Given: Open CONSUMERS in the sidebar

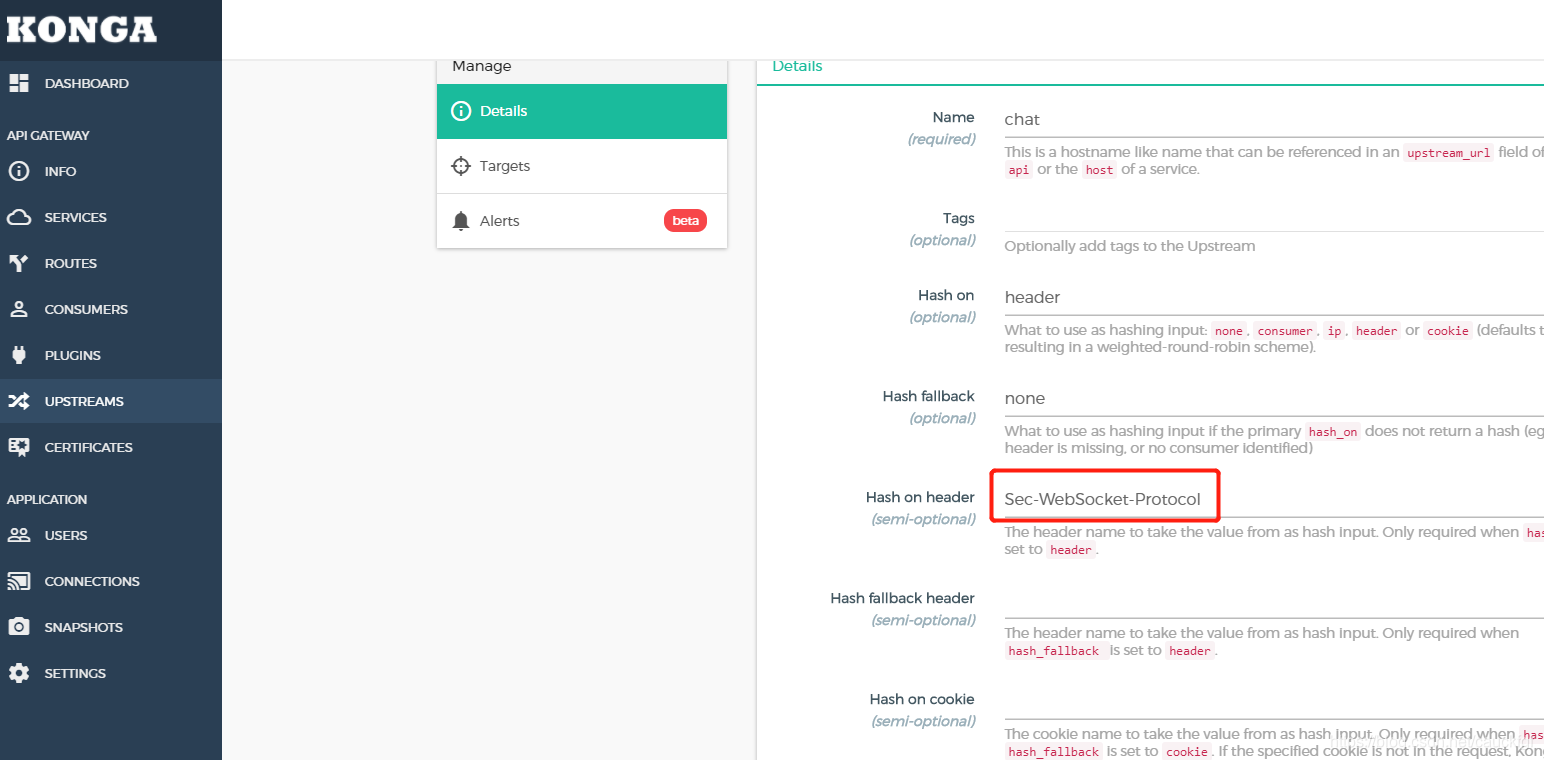Looking at the screenshot, I should [x=111, y=309].
